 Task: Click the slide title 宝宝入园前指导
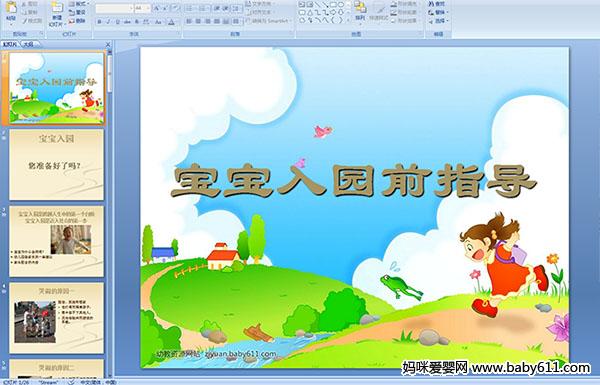click(353, 181)
